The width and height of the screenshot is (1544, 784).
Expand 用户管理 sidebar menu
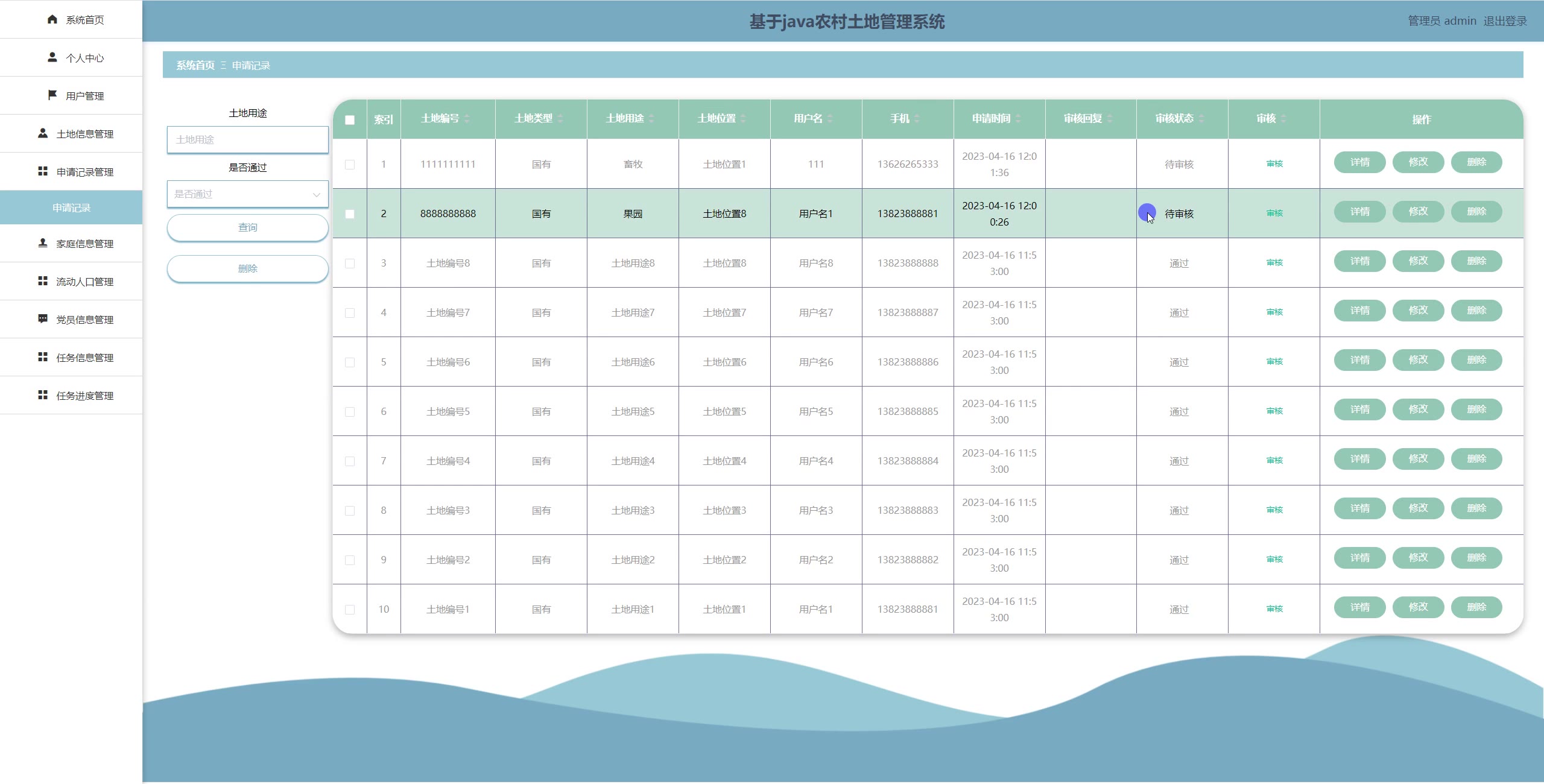click(71, 95)
